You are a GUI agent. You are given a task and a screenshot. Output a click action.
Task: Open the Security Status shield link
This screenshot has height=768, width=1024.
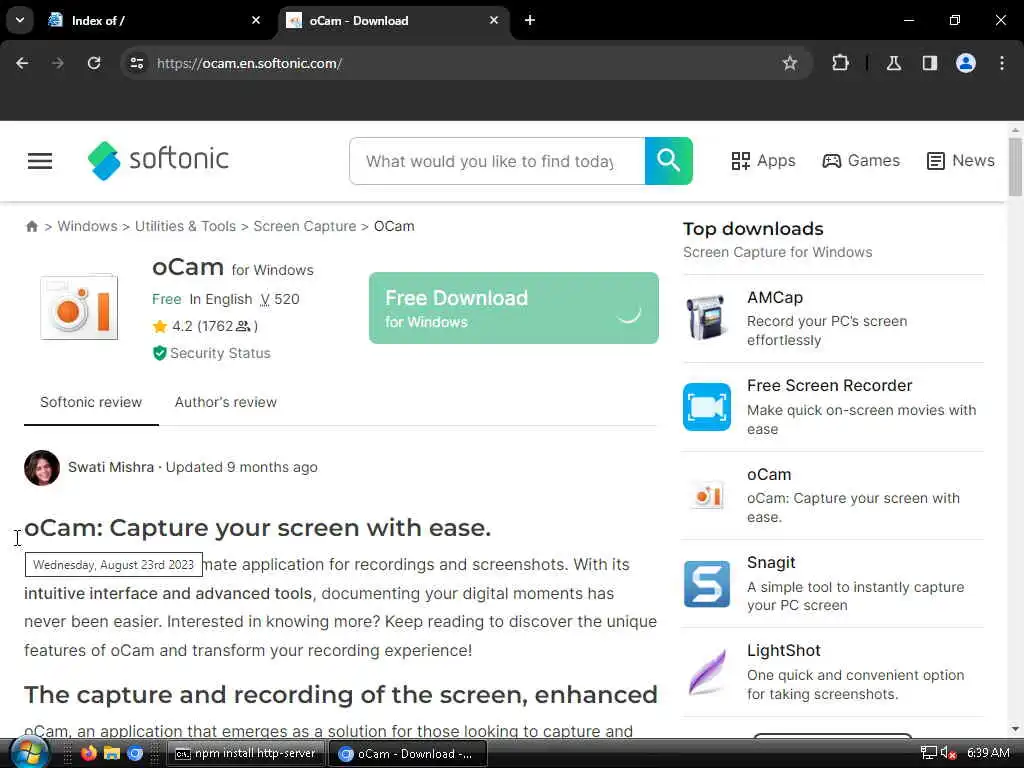tap(211, 353)
